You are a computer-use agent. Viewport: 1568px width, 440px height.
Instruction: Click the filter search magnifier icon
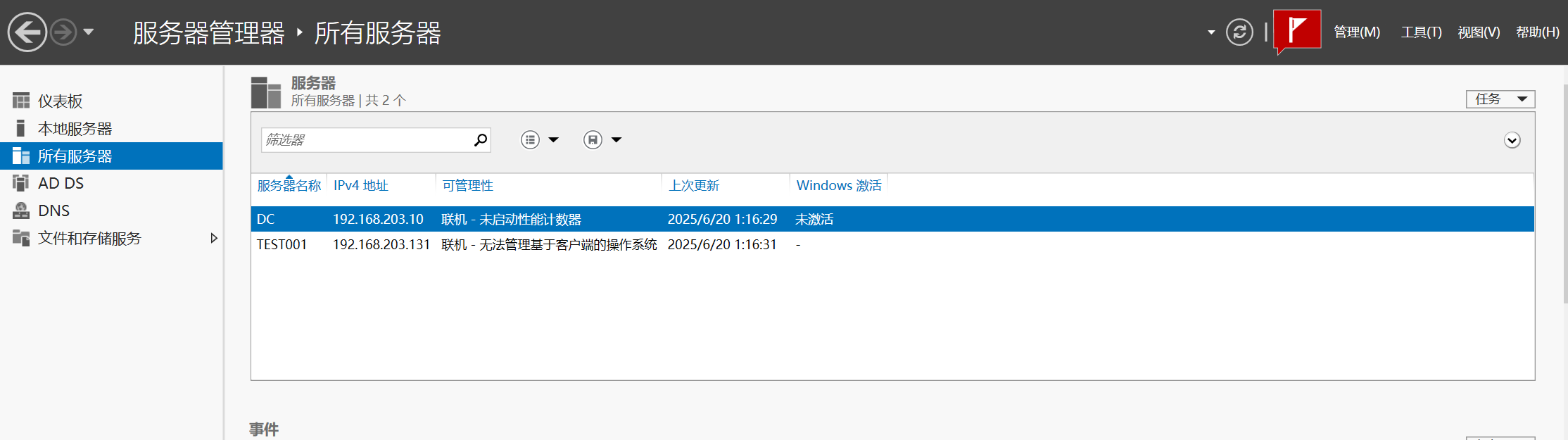480,140
